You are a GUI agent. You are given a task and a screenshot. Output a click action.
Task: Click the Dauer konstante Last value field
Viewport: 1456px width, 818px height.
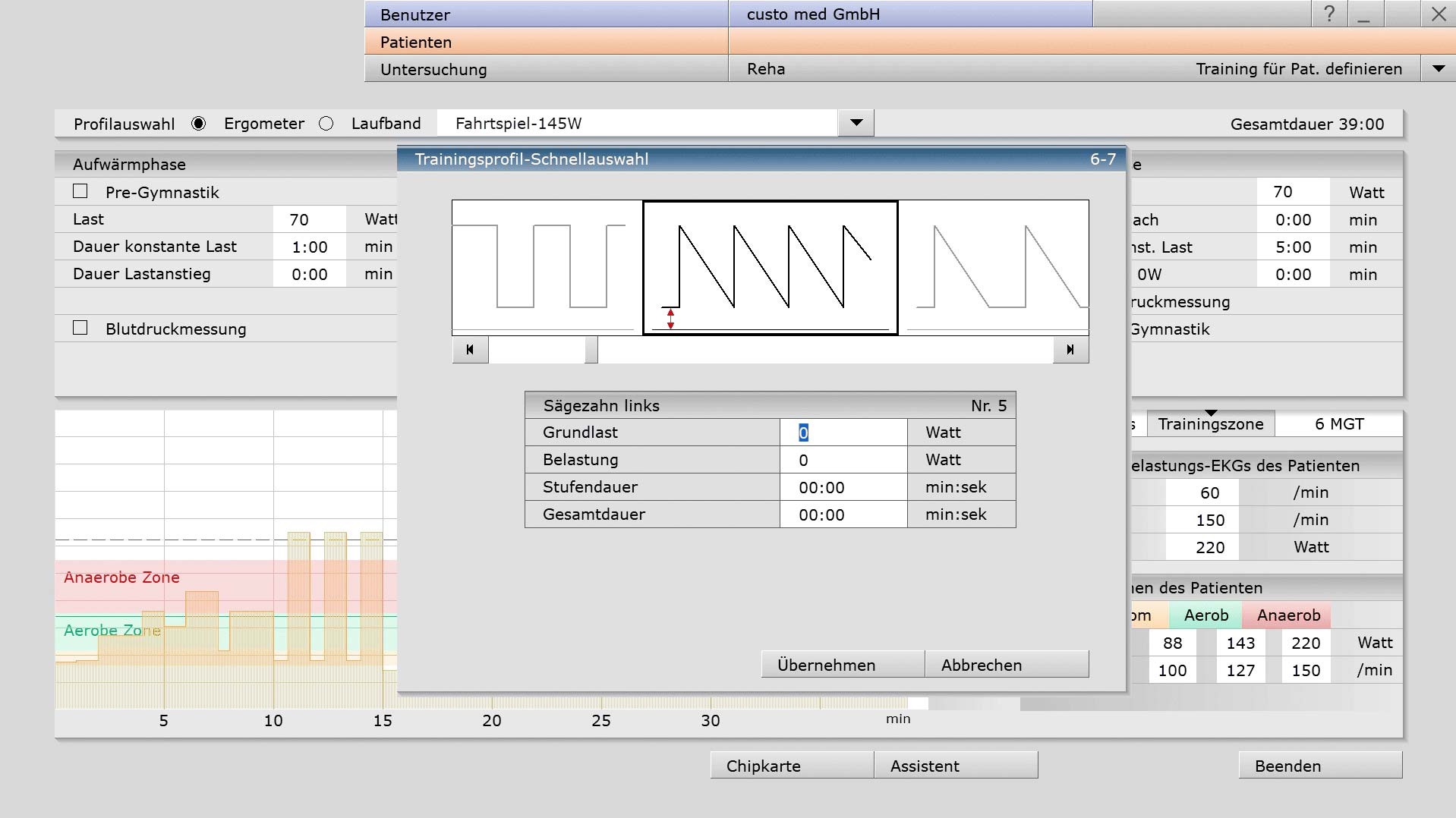click(x=310, y=247)
